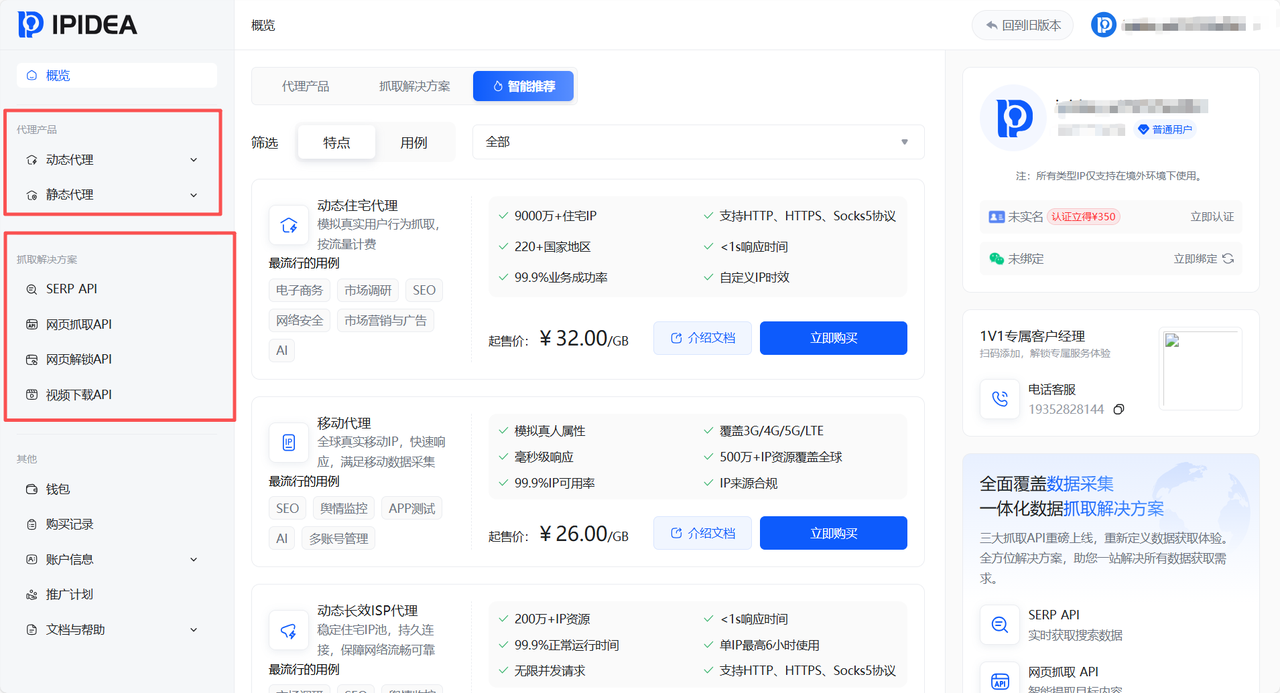
Task: Open 介绍文档 for 移动代理
Action: coord(702,533)
